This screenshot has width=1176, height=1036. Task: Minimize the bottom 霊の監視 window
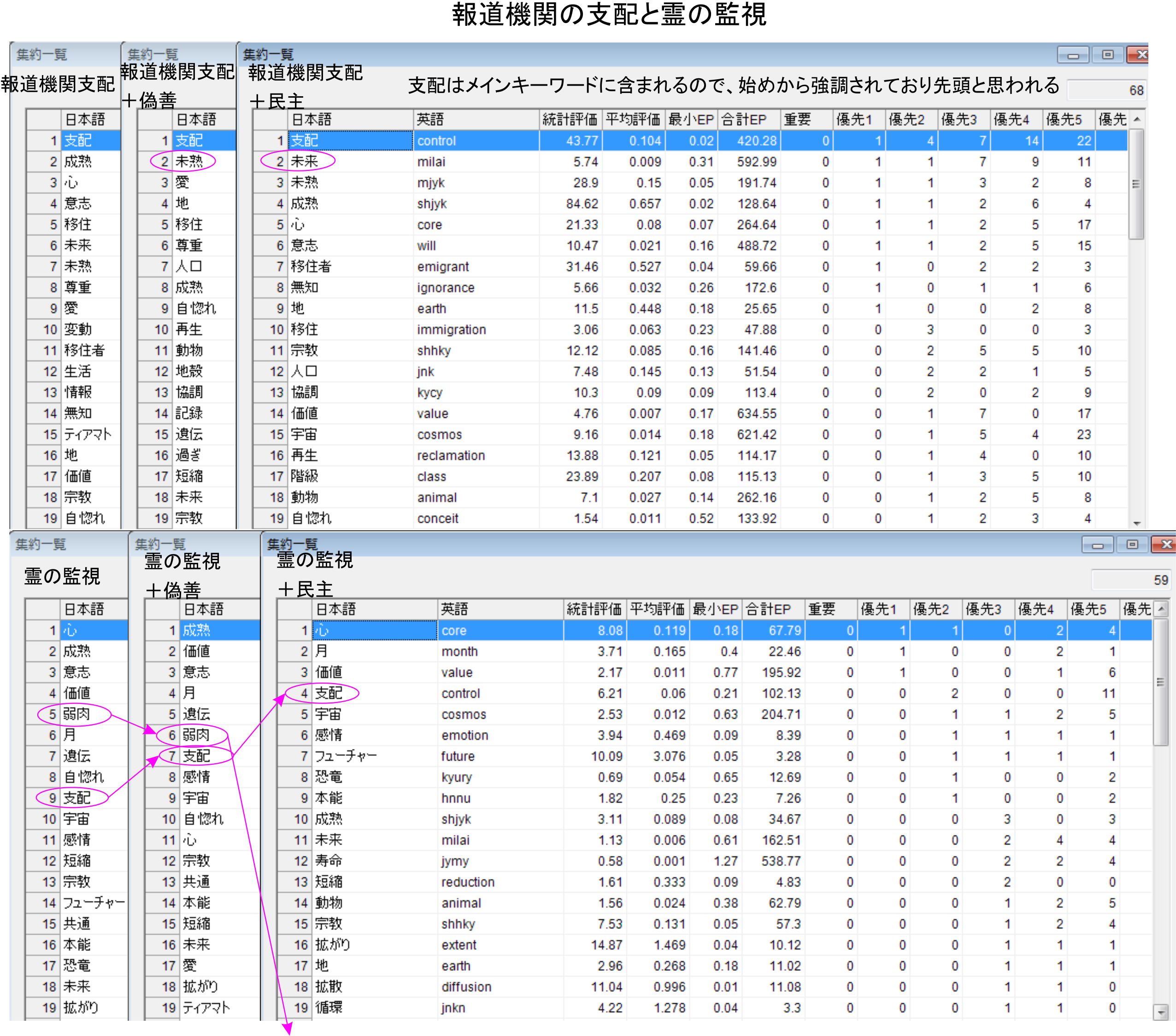1097,545
